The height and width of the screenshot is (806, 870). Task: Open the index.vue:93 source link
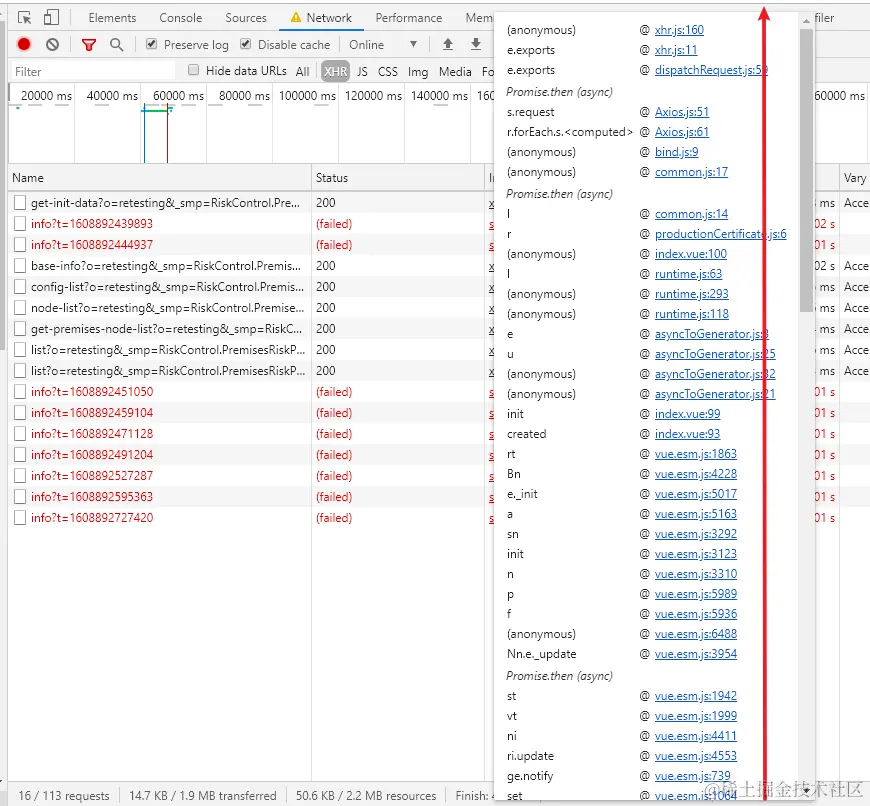(687, 434)
